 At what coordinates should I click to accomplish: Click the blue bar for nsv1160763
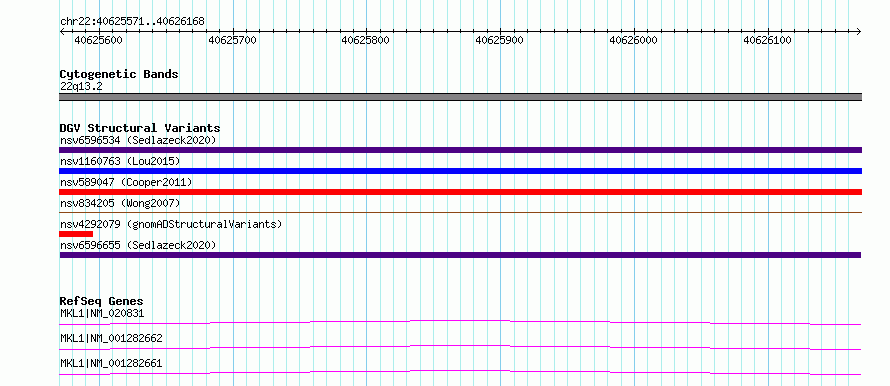click(460, 171)
